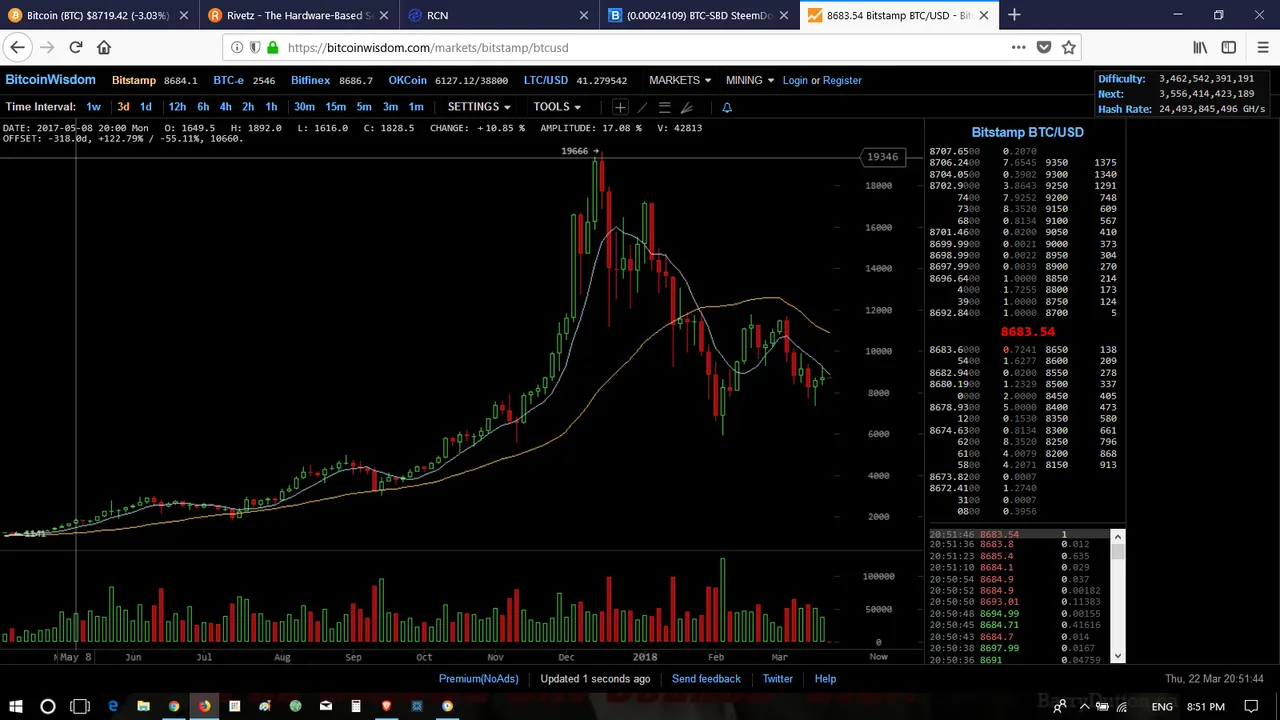Expand the TOOLS dropdown
This screenshot has height=720, width=1280.
click(x=557, y=107)
